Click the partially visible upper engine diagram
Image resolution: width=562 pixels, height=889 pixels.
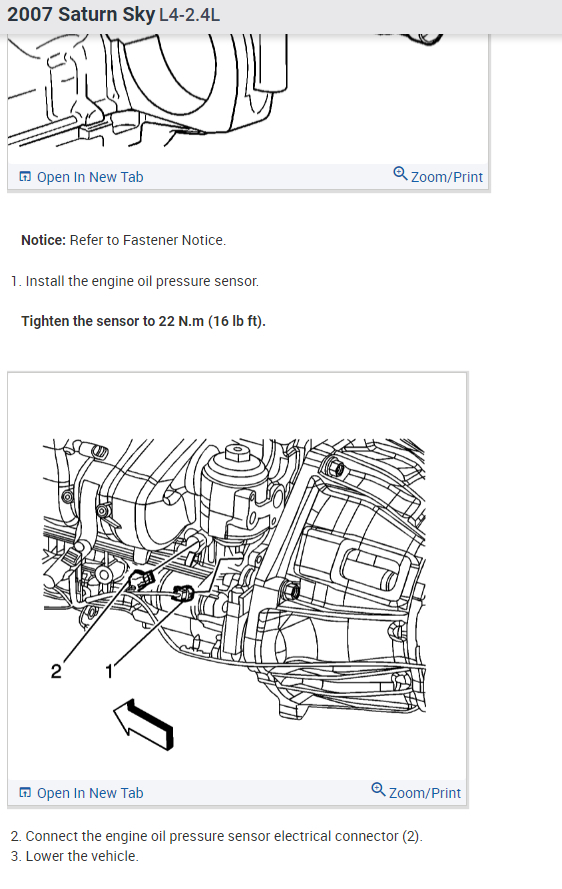(x=248, y=91)
